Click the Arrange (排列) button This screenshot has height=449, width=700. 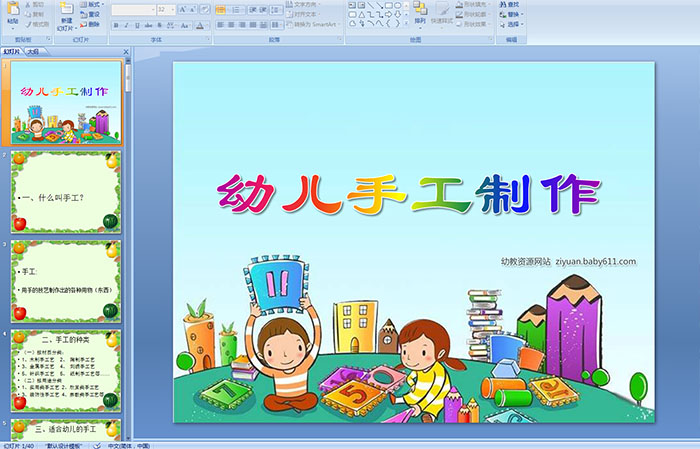tap(420, 15)
